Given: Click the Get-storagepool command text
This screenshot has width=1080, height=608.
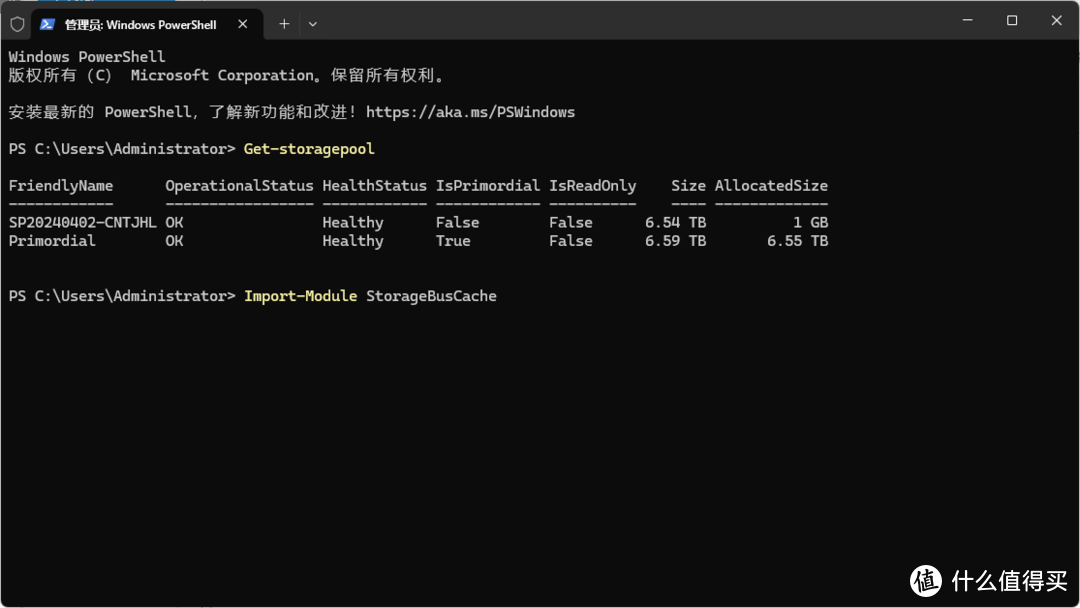Looking at the screenshot, I should [309, 149].
